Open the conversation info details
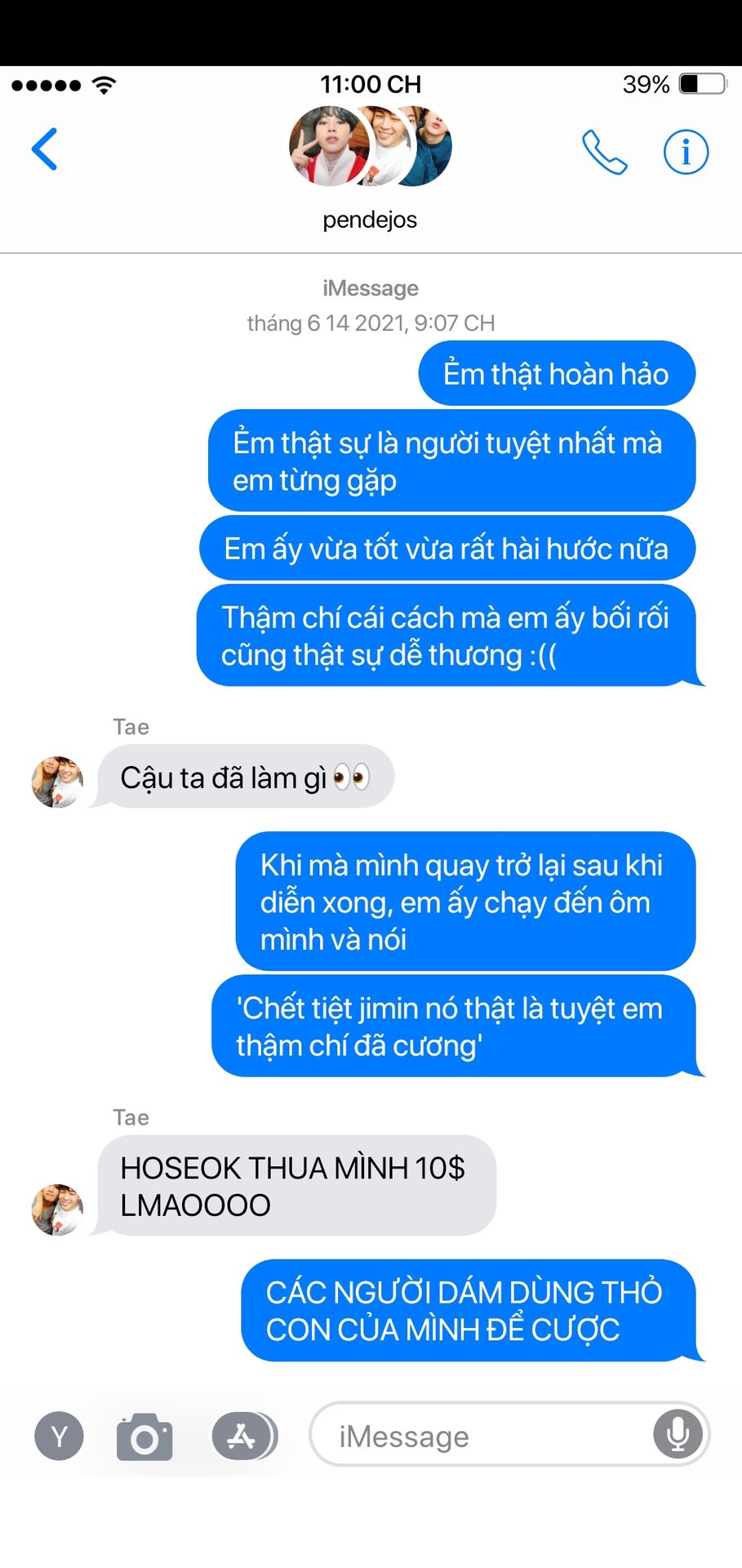The height and width of the screenshot is (1568, 742). (x=686, y=152)
